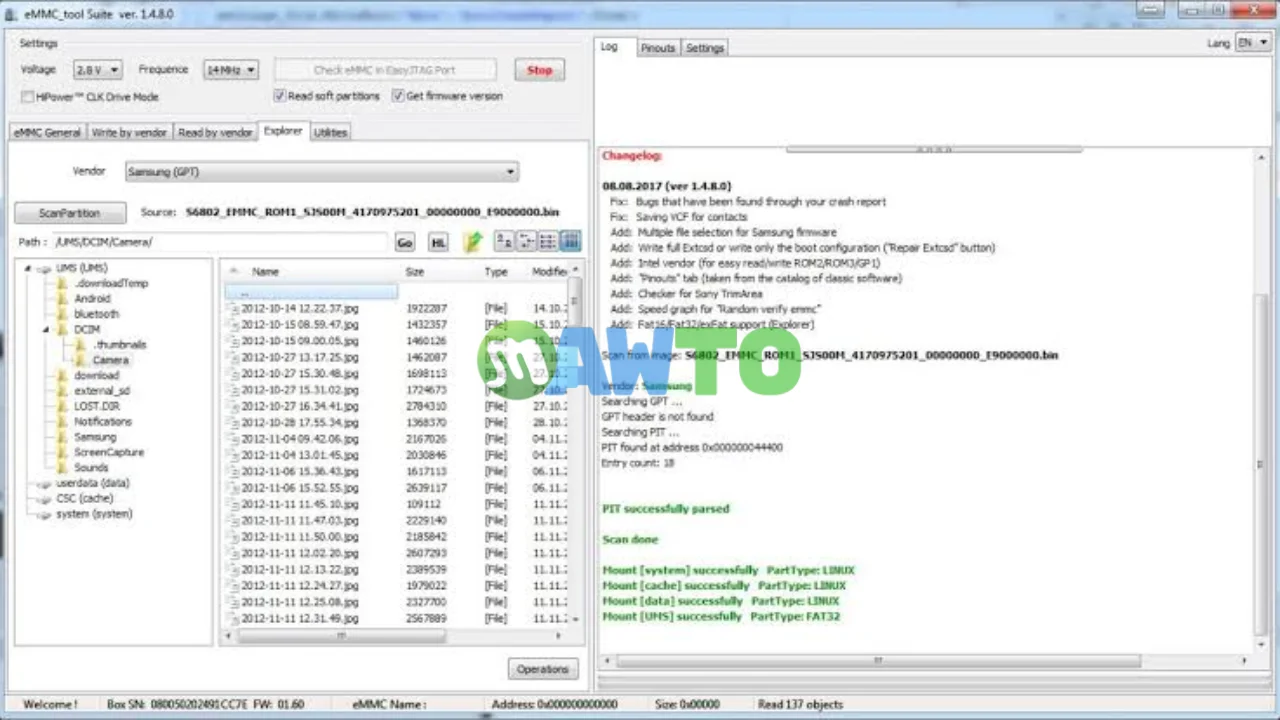Click the bluetooth folder icon
This screenshot has height=720, width=1280.
63,314
